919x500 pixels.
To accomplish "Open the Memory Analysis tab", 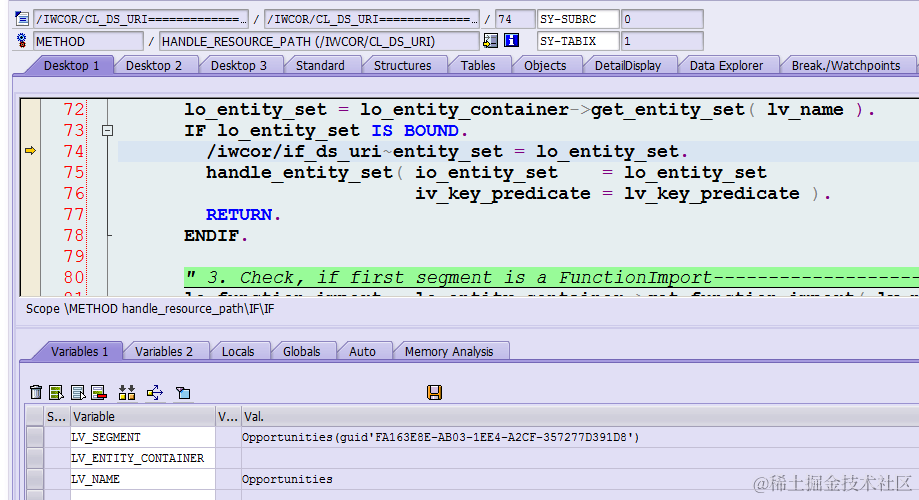I will 449,352.
